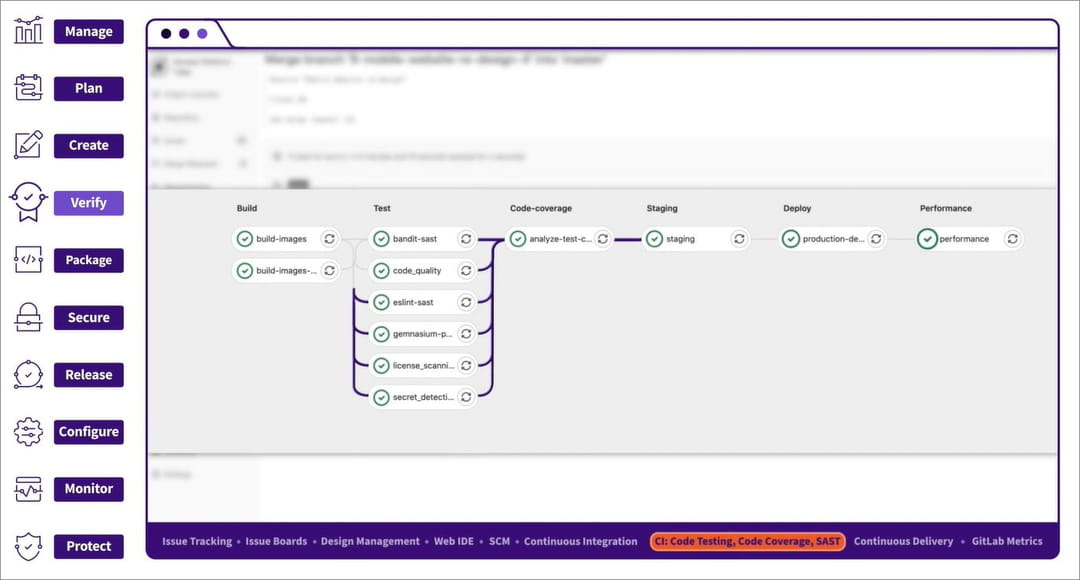This screenshot has width=1080, height=580.
Task: Select the Package stage button
Action: (x=89, y=260)
